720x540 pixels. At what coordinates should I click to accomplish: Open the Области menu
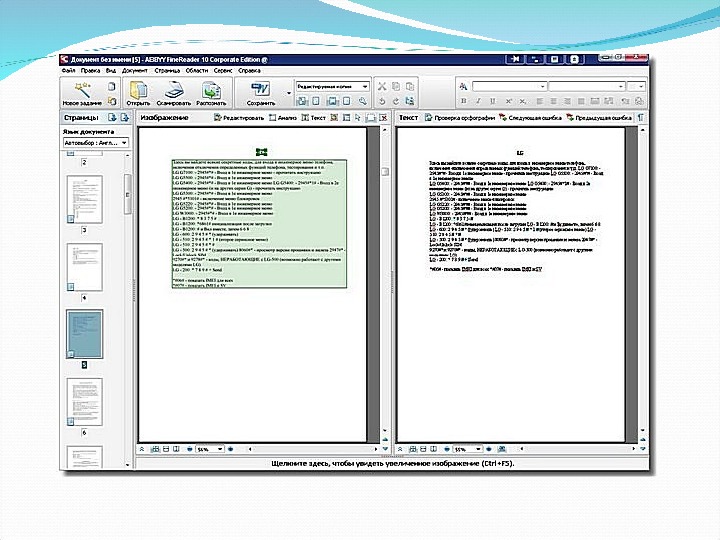(197, 71)
